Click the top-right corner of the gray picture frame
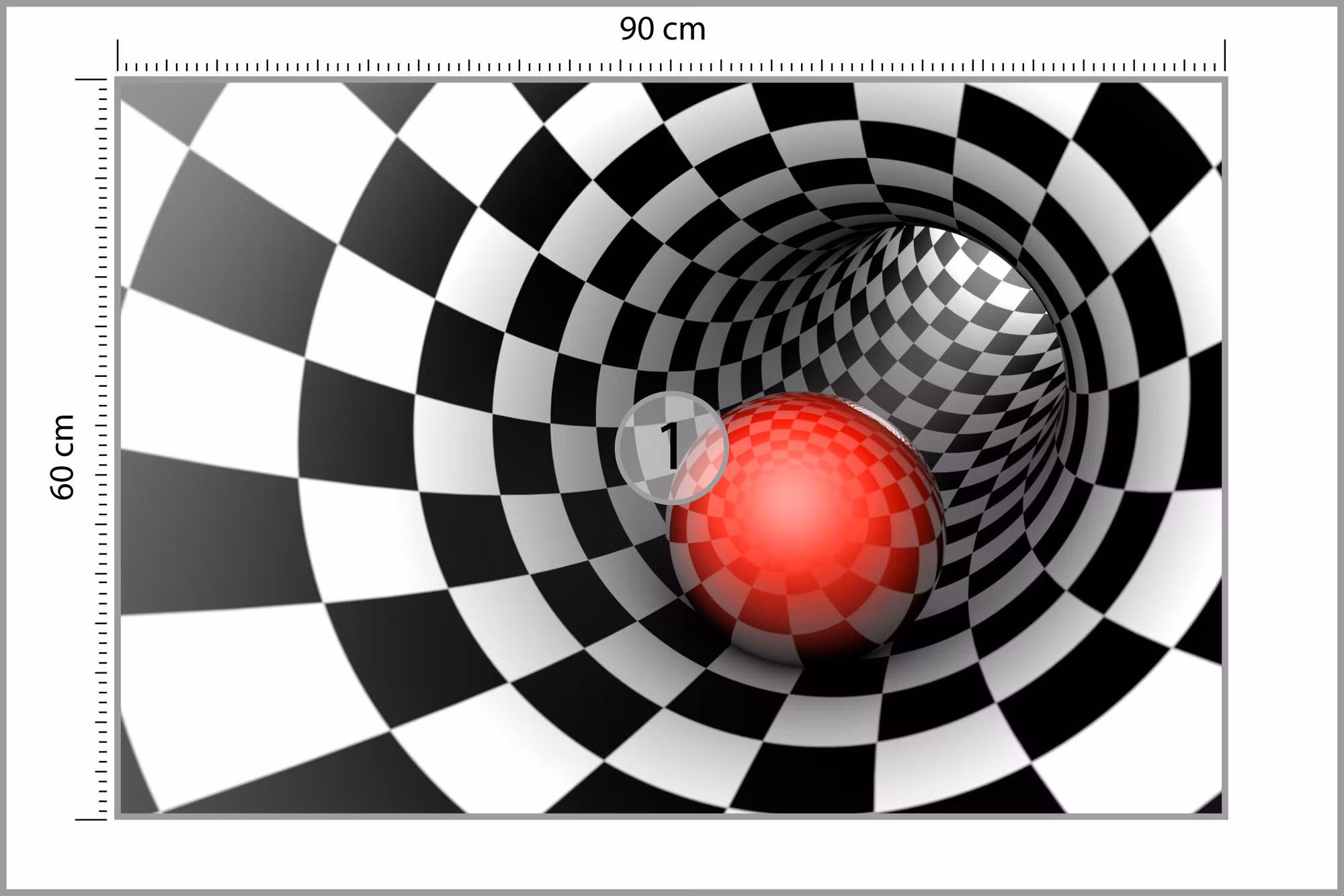Image resolution: width=1344 pixels, height=896 pixels. coord(1225,80)
